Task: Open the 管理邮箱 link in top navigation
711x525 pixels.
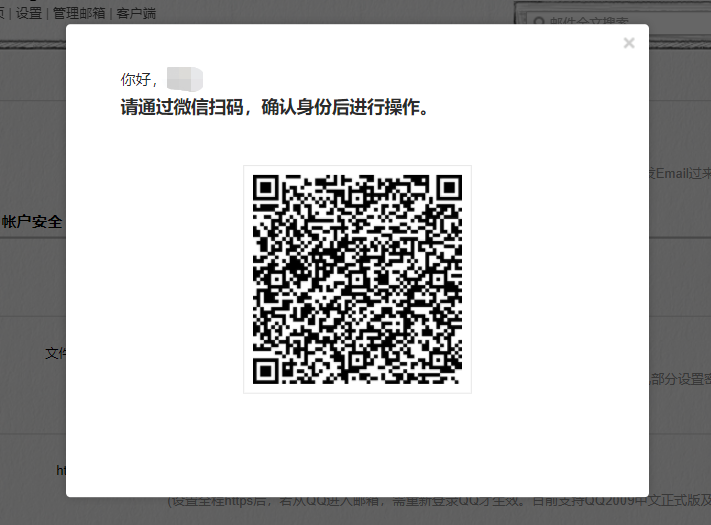Action: coord(80,14)
